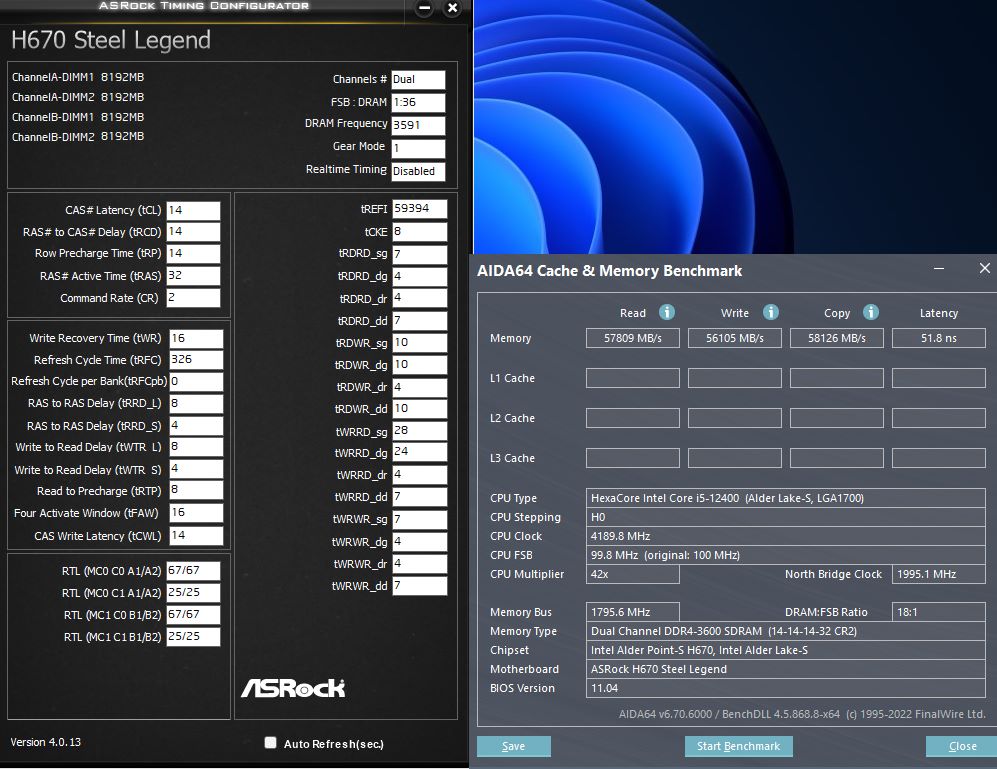Image resolution: width=997 pixels, height=769 pixels.
Task: Select the tRRD_S value field
Action: (x=196, y=426)
